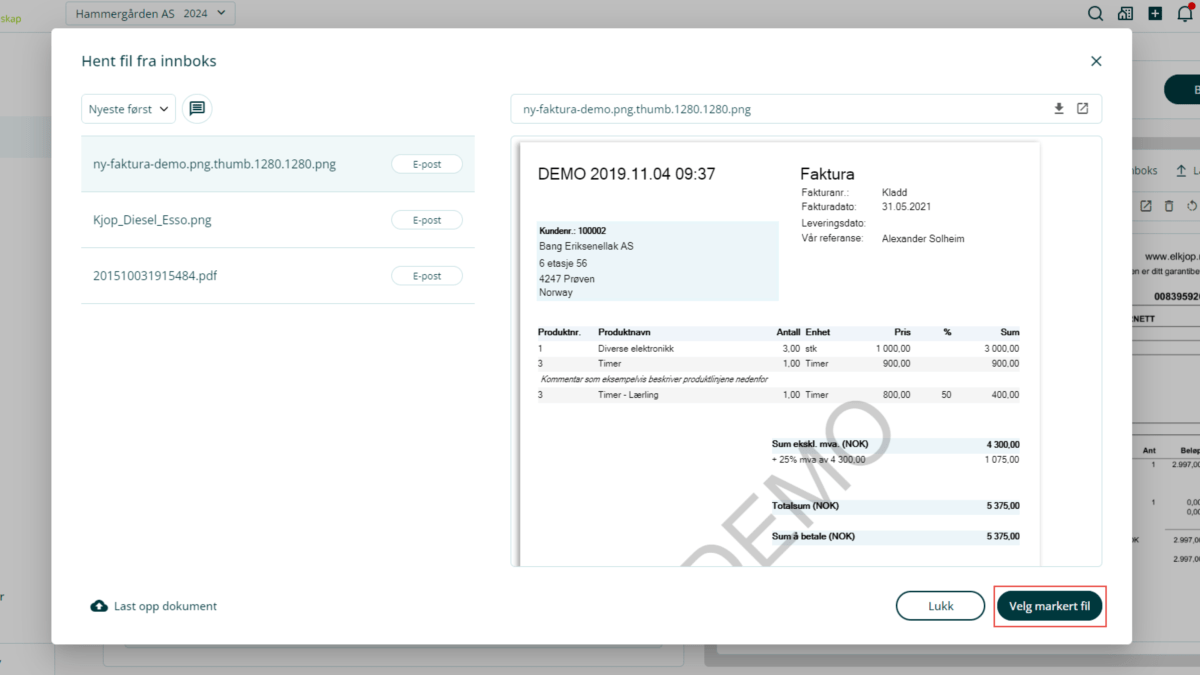Click the notification bell icon
The width and height of the screenshot is (1200, 675).
1185,14
